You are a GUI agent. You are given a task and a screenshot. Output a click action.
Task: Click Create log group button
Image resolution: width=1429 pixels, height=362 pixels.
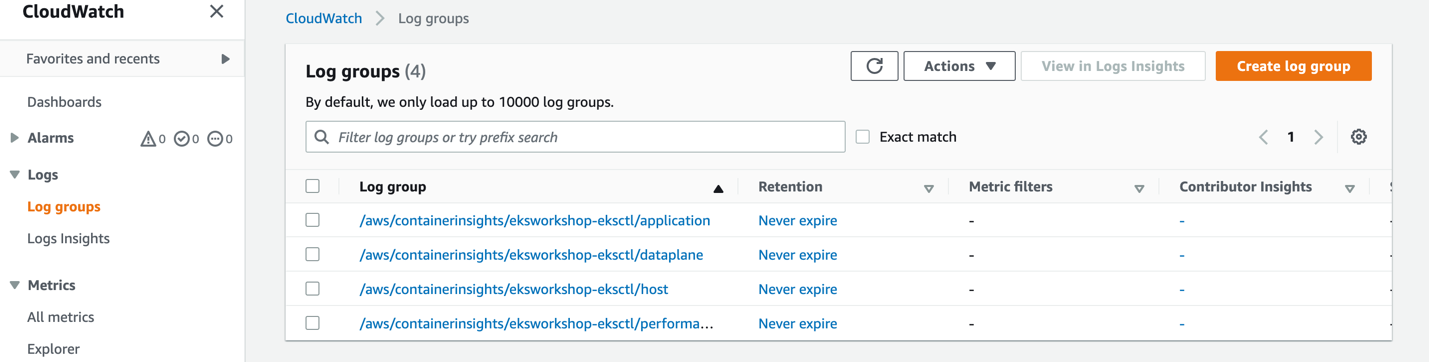point(1293,66)
